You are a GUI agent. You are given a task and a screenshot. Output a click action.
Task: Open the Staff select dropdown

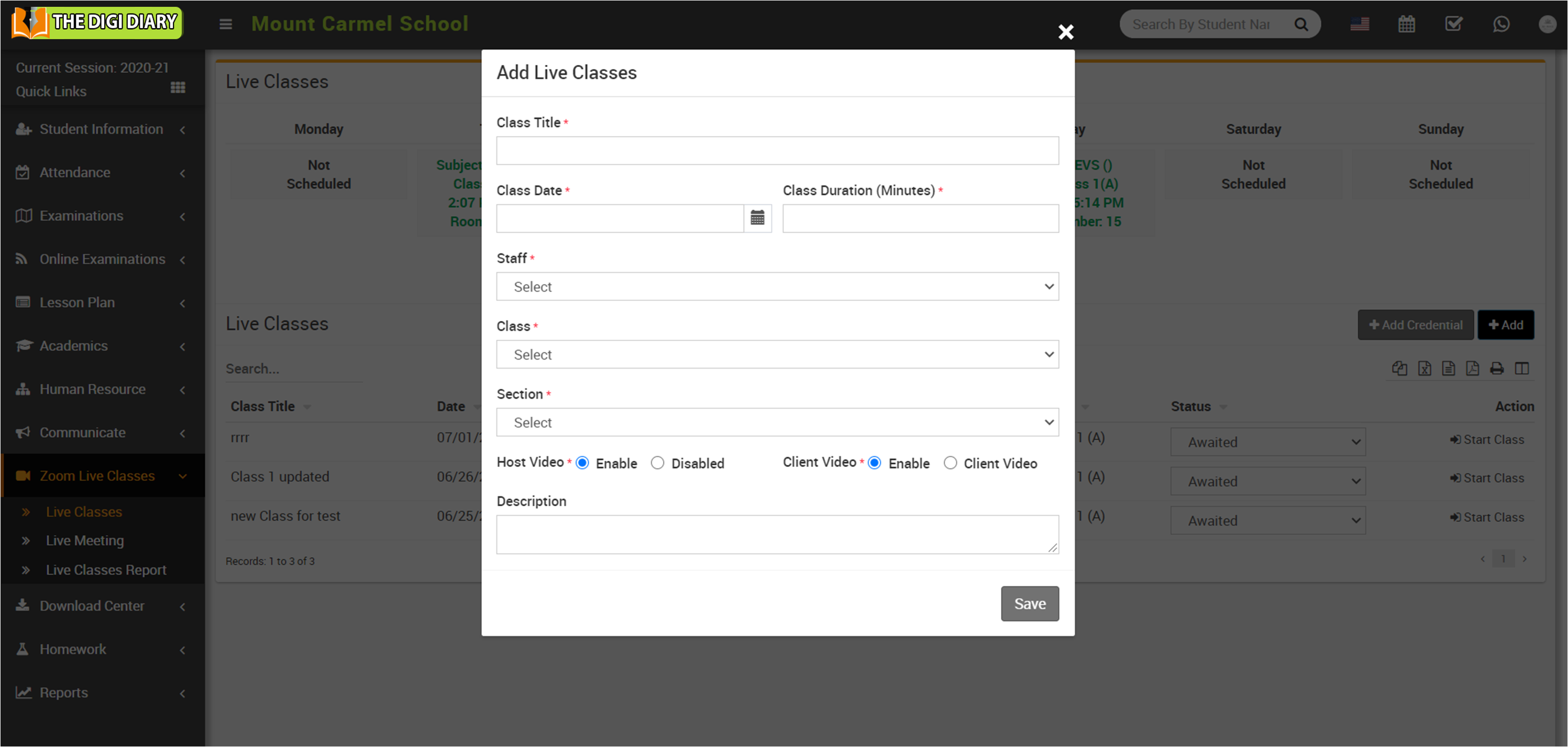[x=777, y=286]
